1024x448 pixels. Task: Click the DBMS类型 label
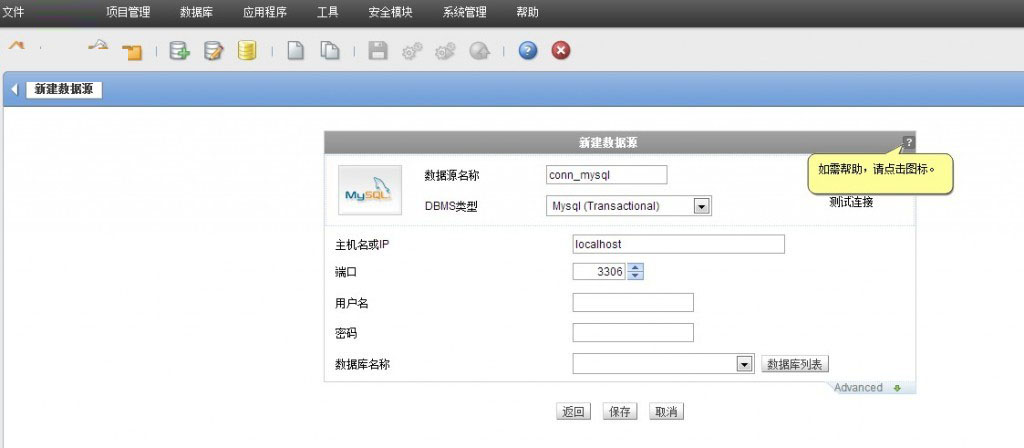point(451,206)
